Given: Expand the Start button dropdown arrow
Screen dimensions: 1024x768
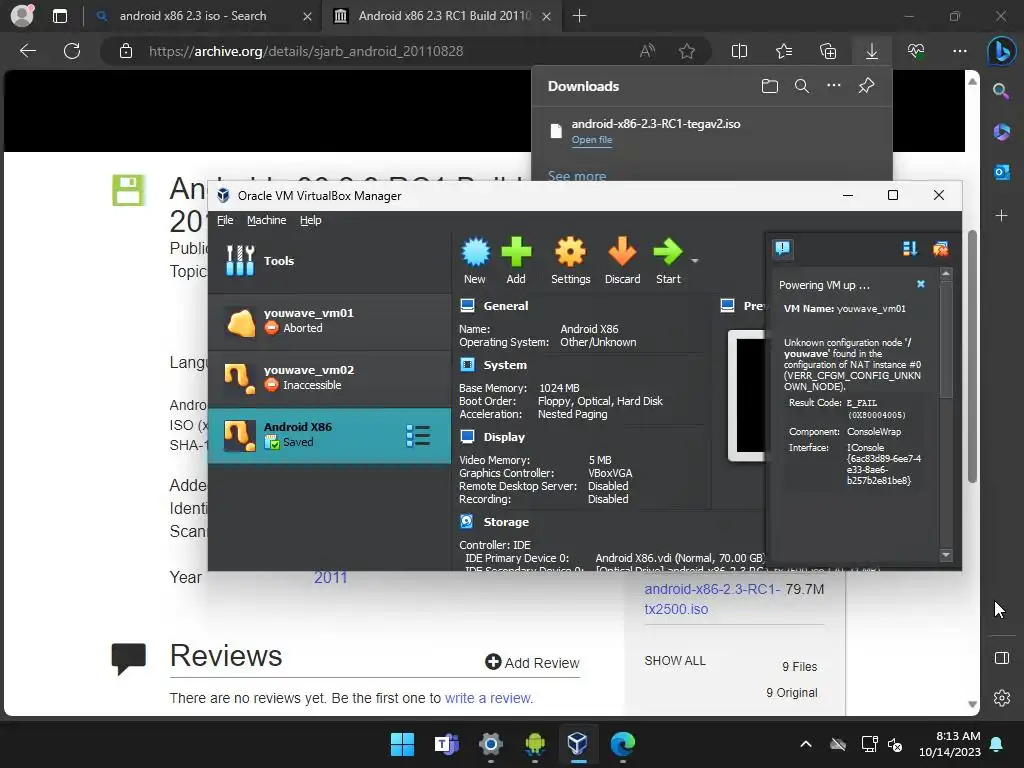Looking at the screenshot, I should click(695, 261).
